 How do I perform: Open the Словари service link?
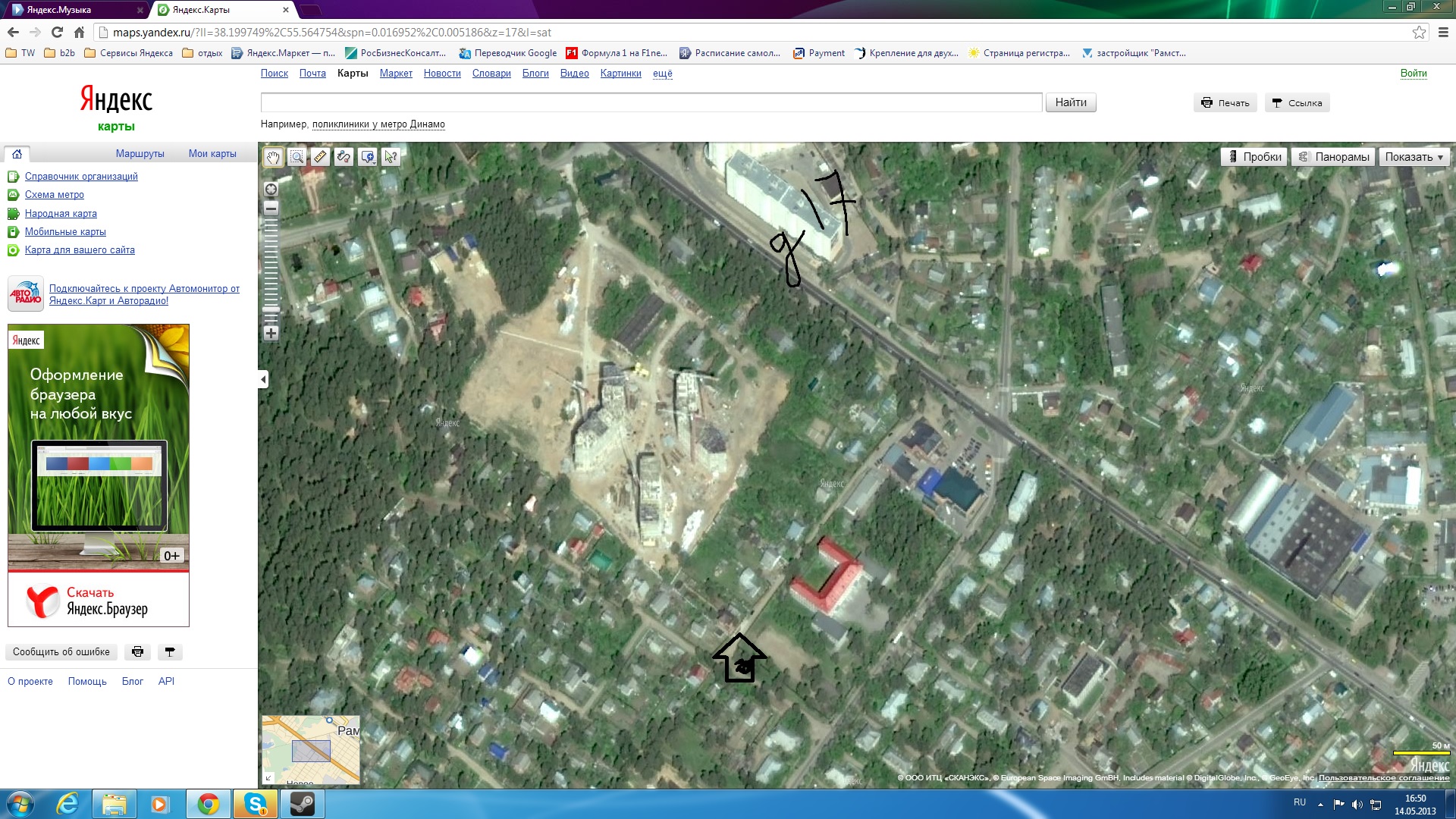click(x=491, y=74)
